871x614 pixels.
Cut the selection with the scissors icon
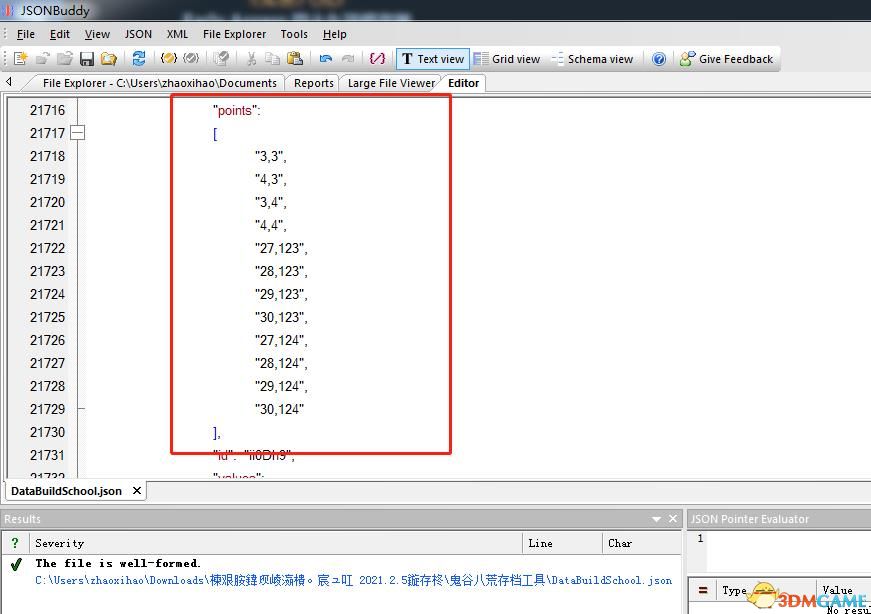251,58
